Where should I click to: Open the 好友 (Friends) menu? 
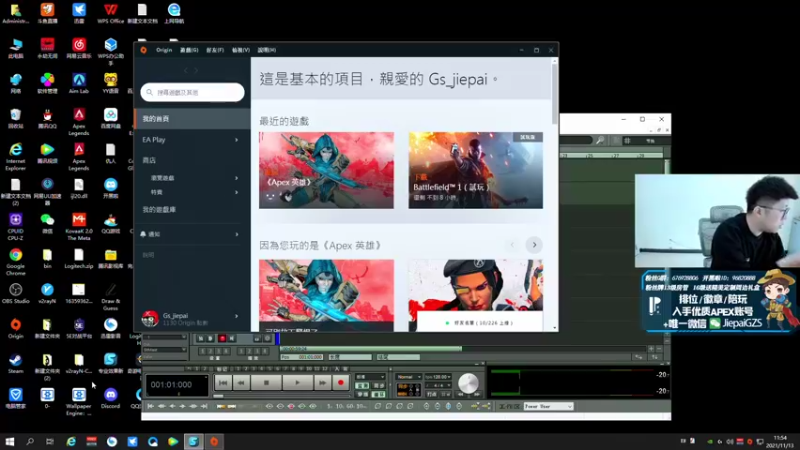(215, 50)
